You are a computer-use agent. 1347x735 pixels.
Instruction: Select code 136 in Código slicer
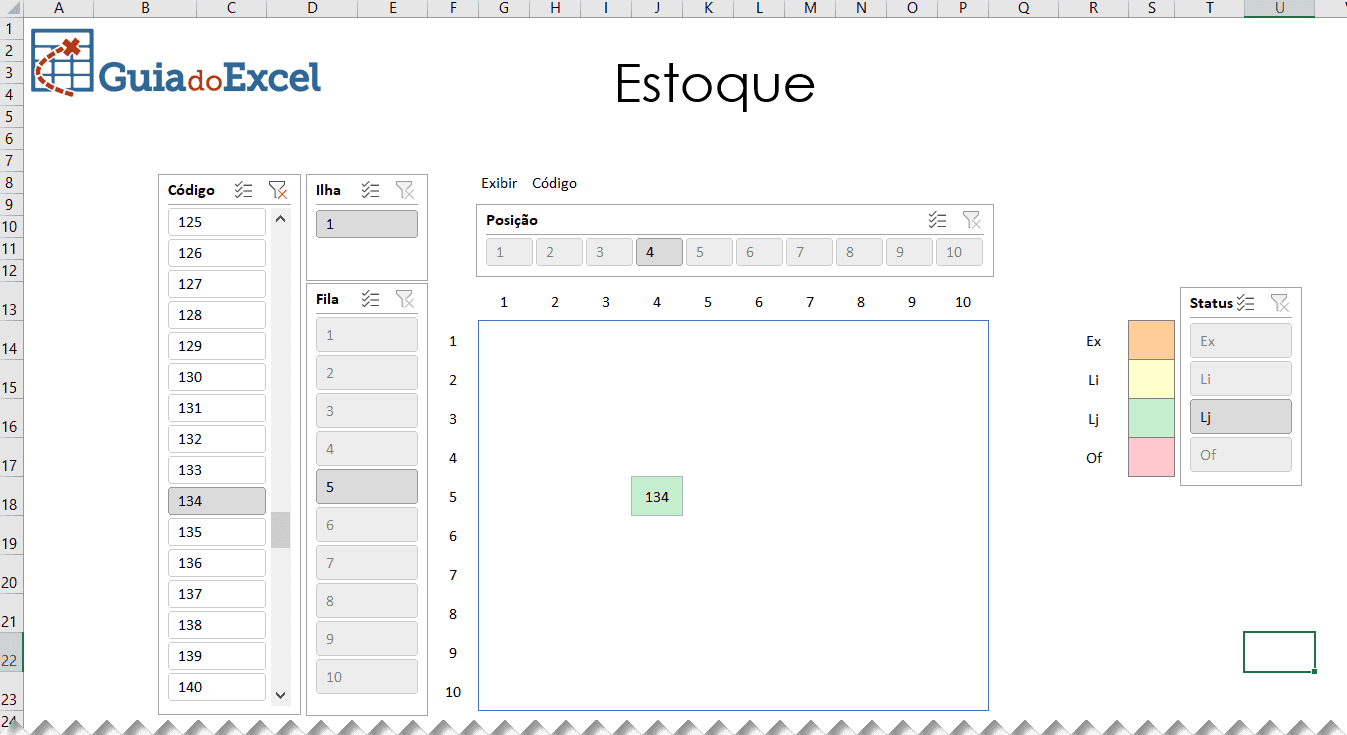tap(217, 563)
